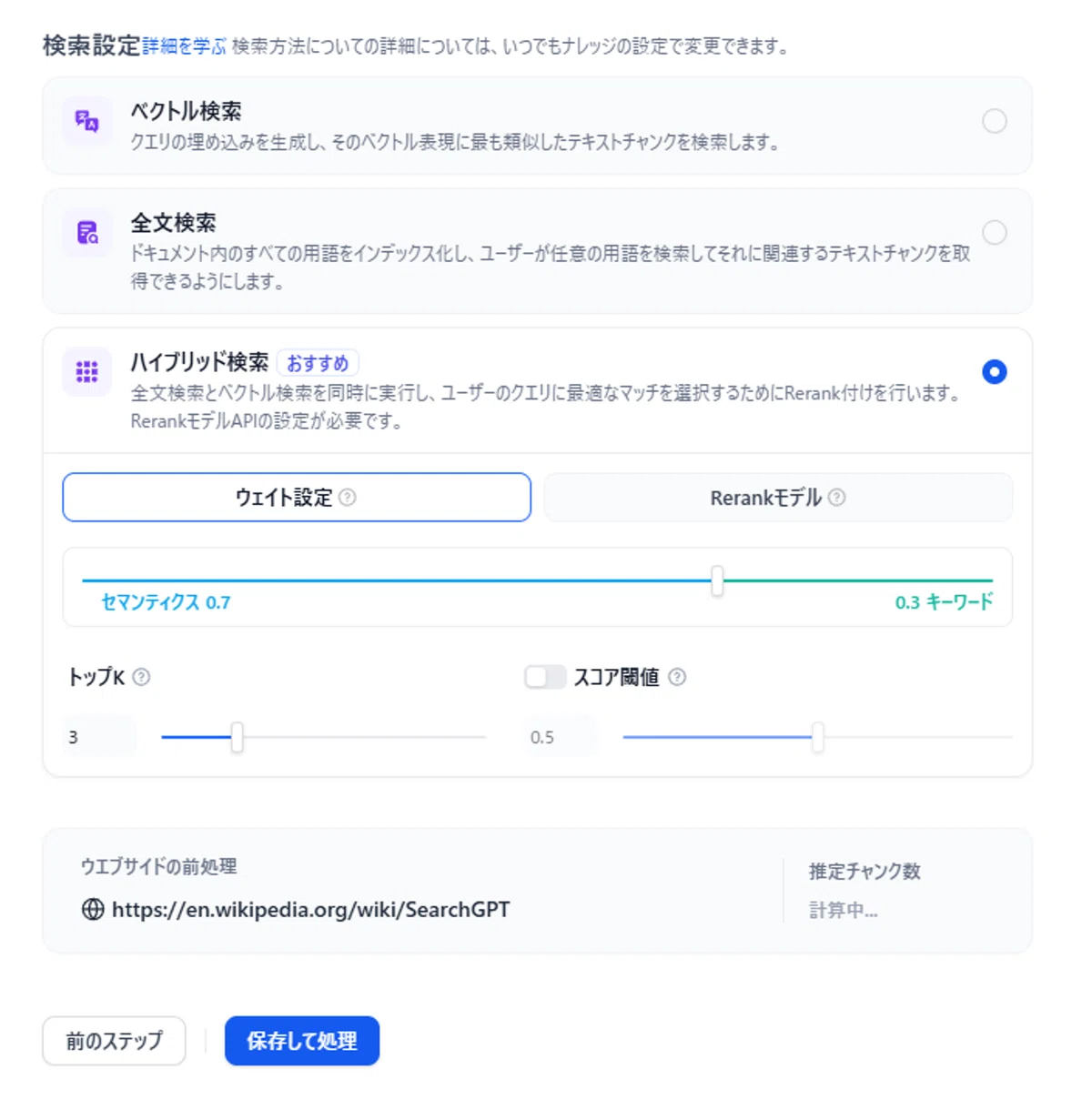
Task: Select the ハイブリッド検索 radio button
Action: pyautogui.click(x=995, y=371)
